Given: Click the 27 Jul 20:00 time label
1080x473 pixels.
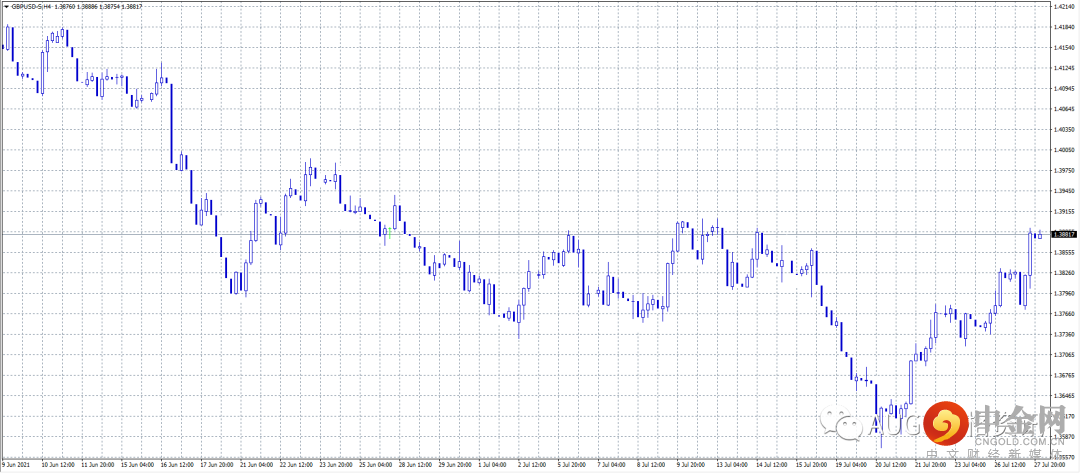Looking at the screenshot, I should (1050, 465).
